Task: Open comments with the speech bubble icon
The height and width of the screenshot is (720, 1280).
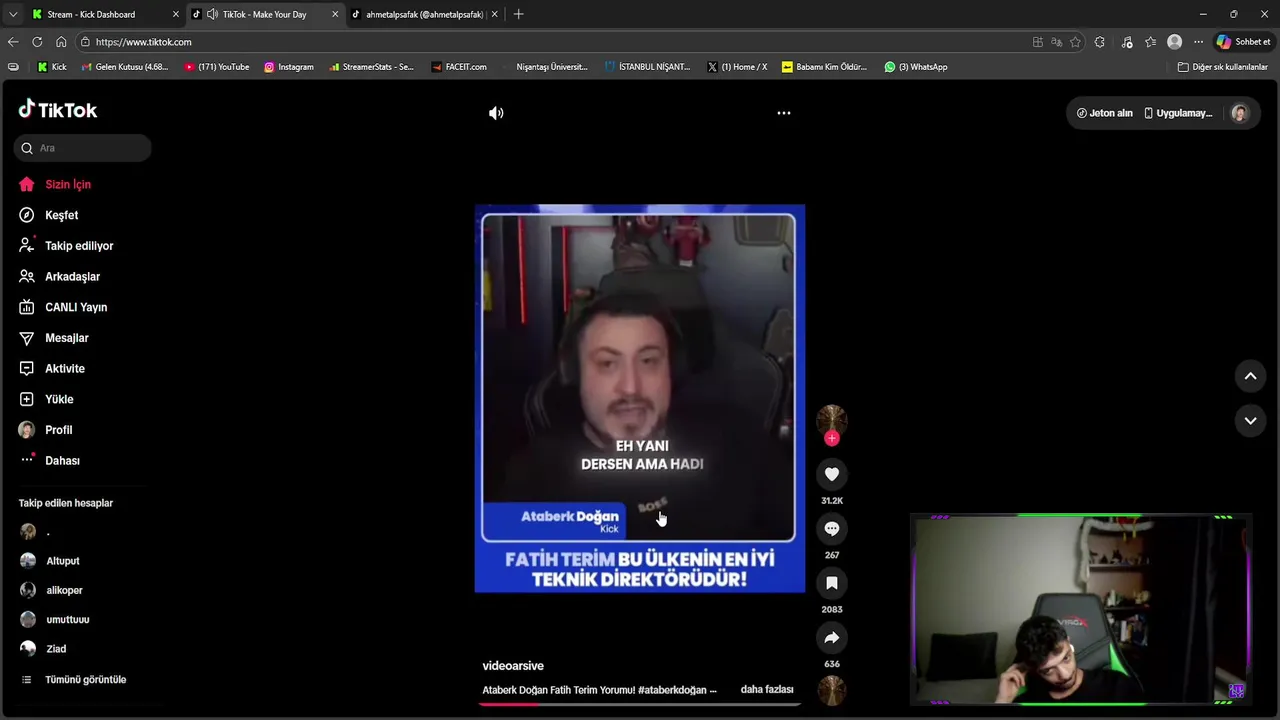Action: [x=832, y=529]
